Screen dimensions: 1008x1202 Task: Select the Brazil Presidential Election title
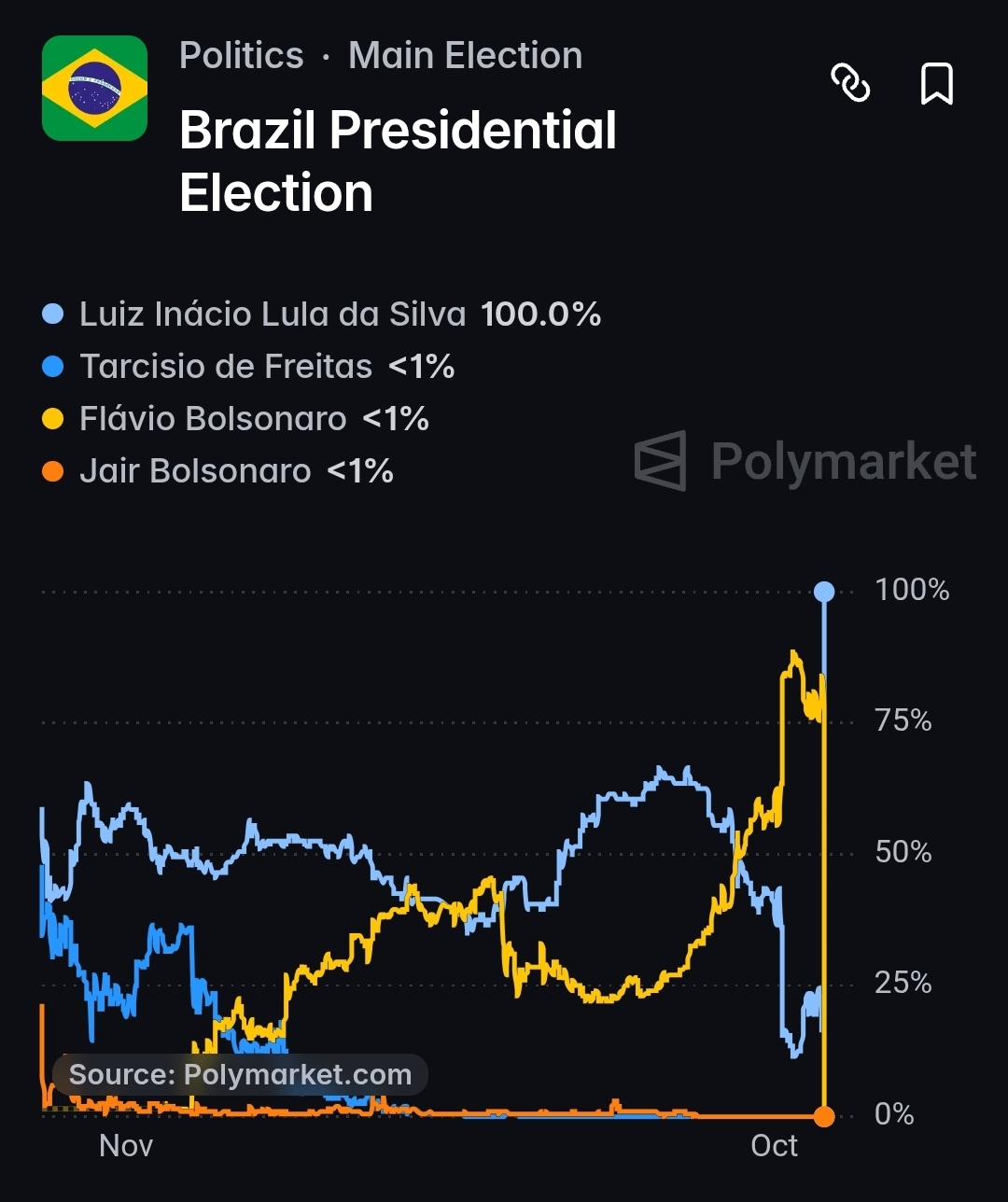point(399,161)
